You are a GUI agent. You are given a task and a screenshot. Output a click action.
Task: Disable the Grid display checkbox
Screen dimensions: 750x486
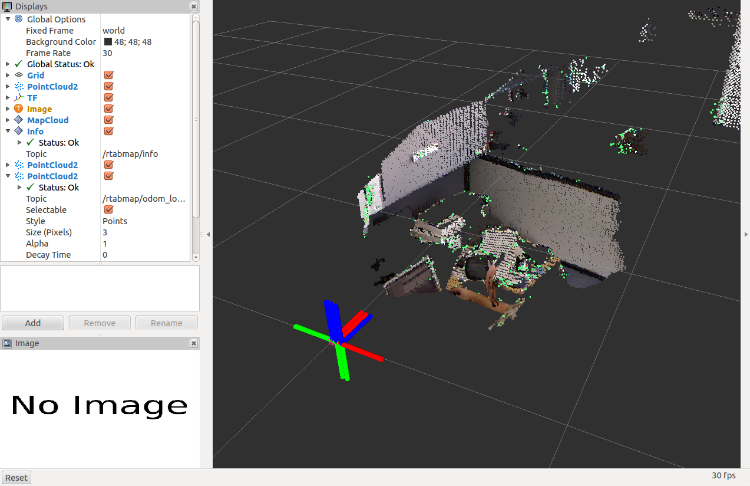pos(108,75)
